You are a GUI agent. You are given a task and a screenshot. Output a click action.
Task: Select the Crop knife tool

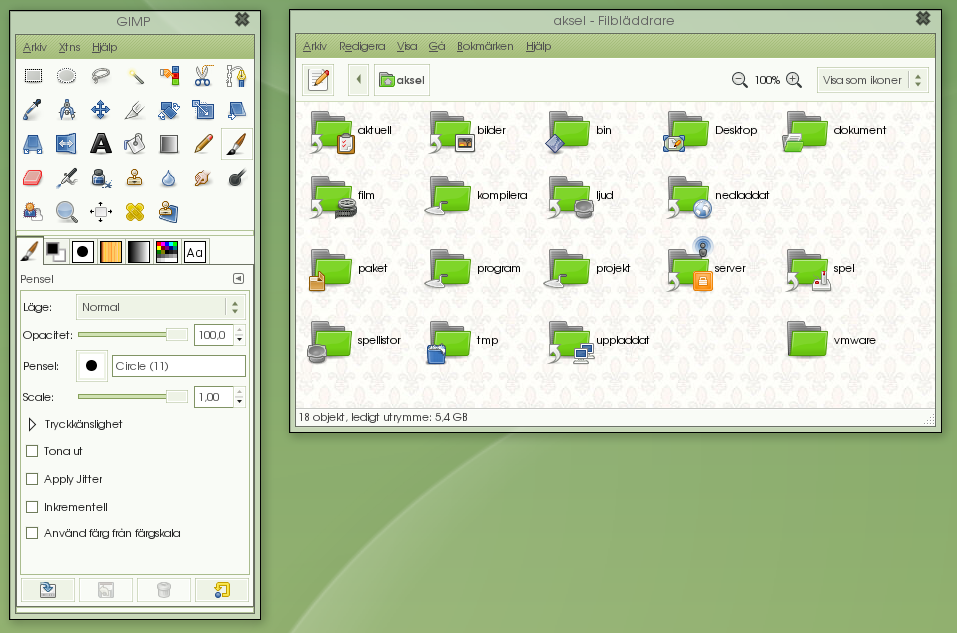[135, 110]
